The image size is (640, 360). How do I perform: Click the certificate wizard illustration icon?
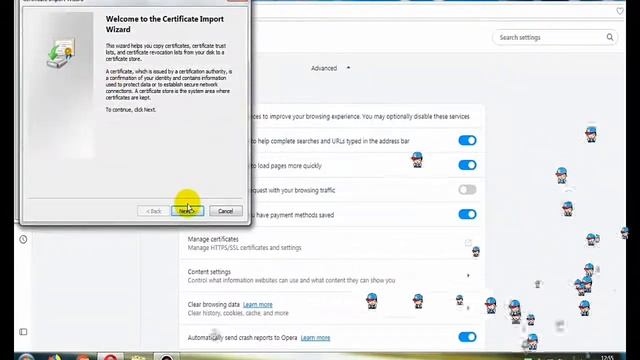[60, 53]
